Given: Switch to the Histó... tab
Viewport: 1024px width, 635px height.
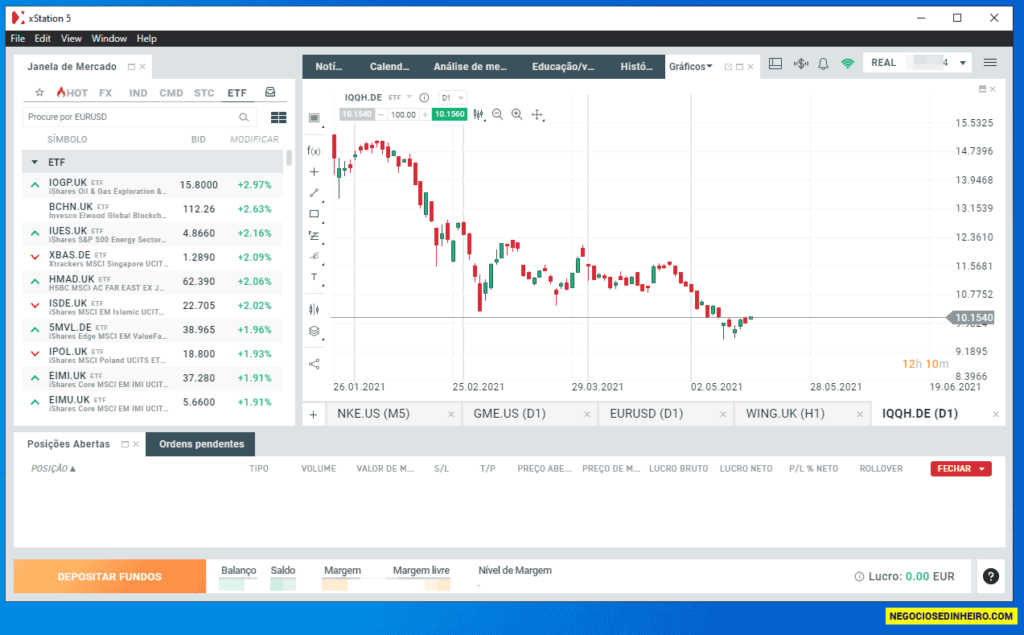Looking at the screenshot, I should point(636,67).
